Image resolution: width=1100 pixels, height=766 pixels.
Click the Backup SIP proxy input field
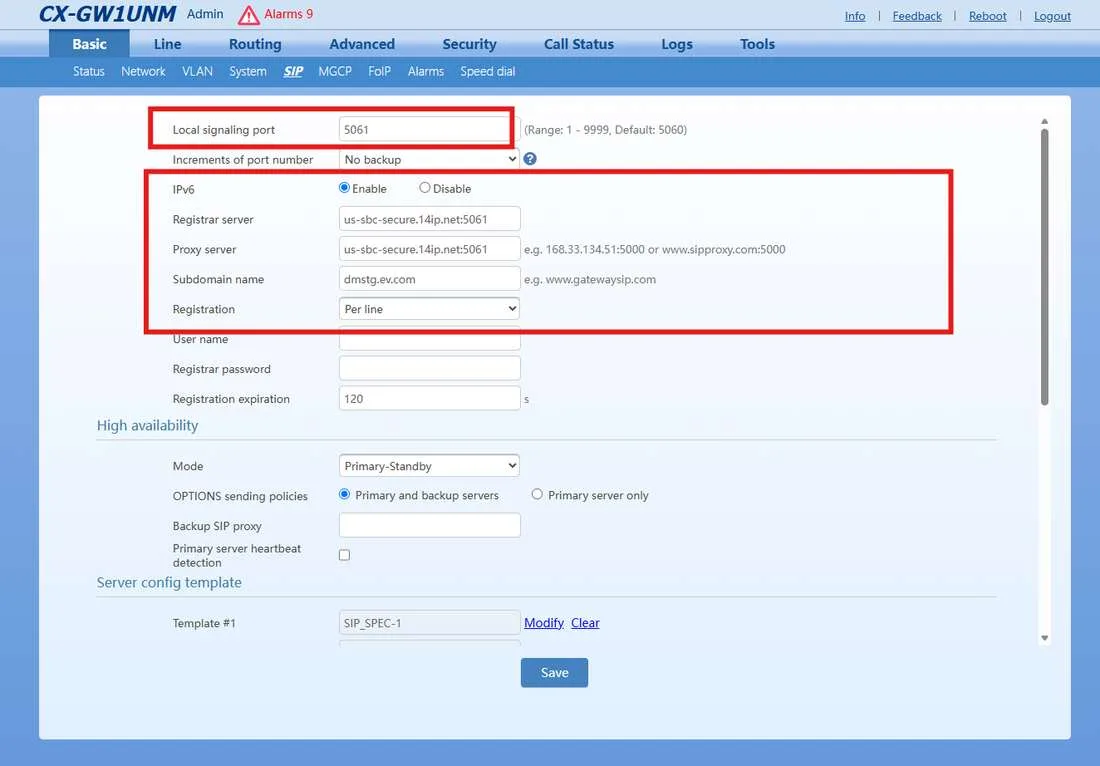(x=429, y=525)
